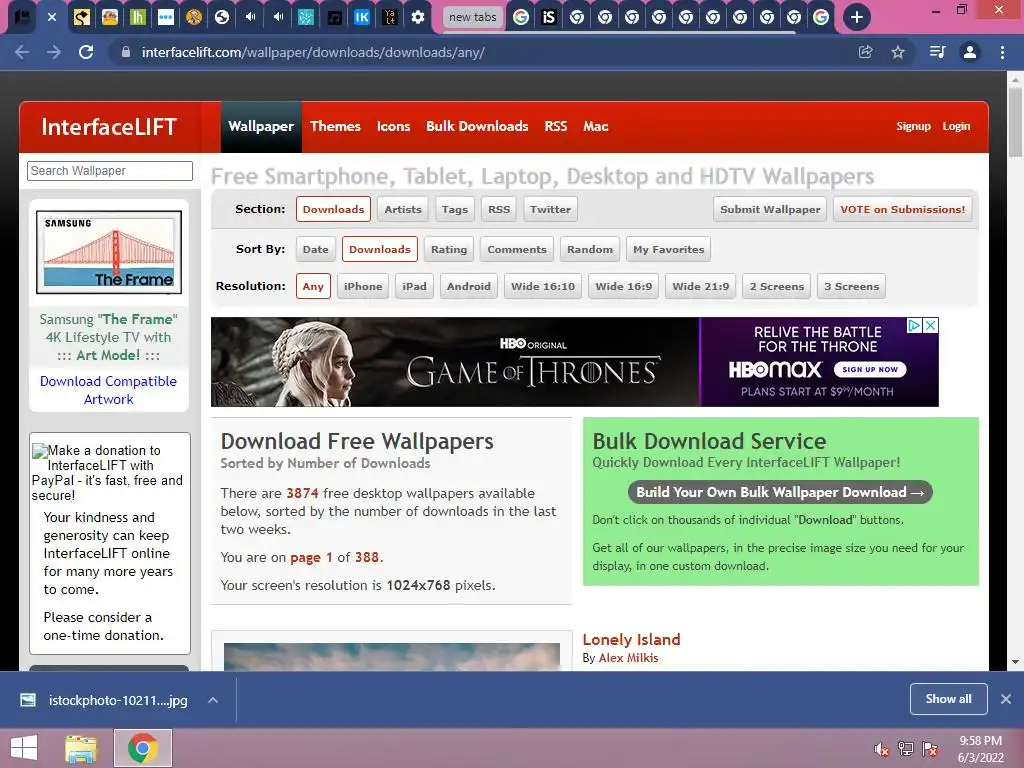Open the 'YaLt' favicon tab

390,17
